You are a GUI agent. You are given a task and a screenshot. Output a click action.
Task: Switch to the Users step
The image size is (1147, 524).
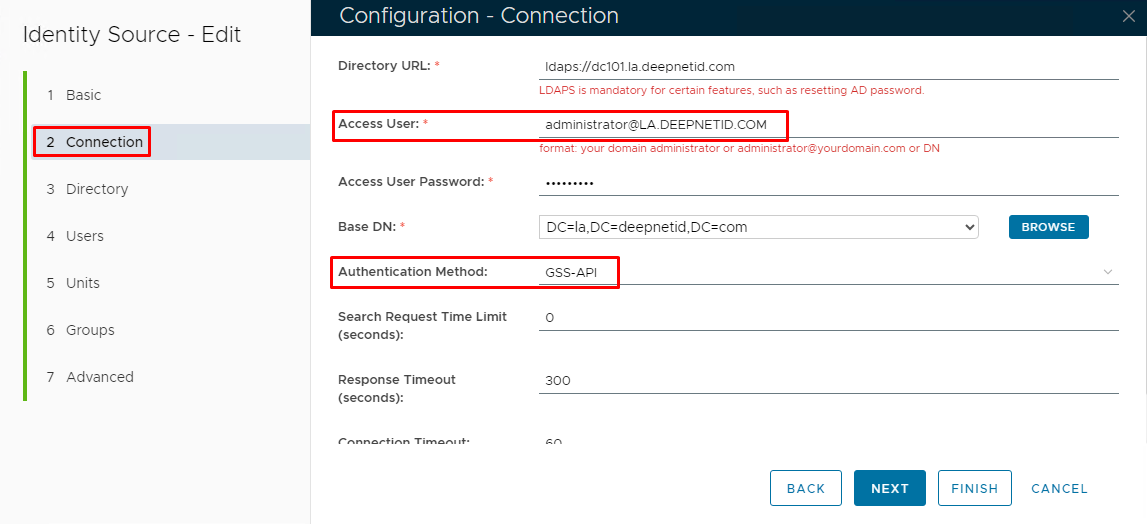point(85,236)
